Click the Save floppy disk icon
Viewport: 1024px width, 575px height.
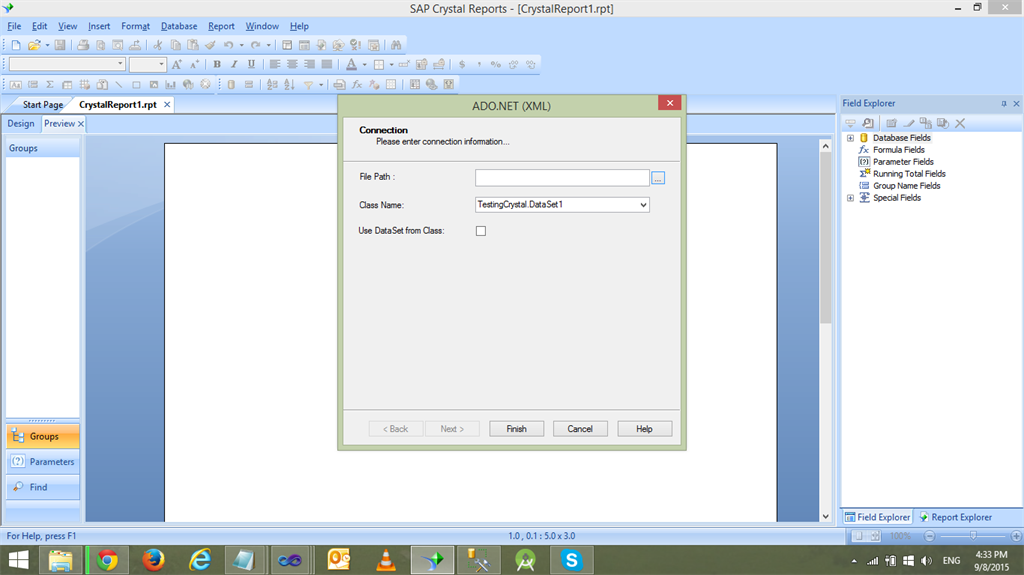[x=59, y=45]
